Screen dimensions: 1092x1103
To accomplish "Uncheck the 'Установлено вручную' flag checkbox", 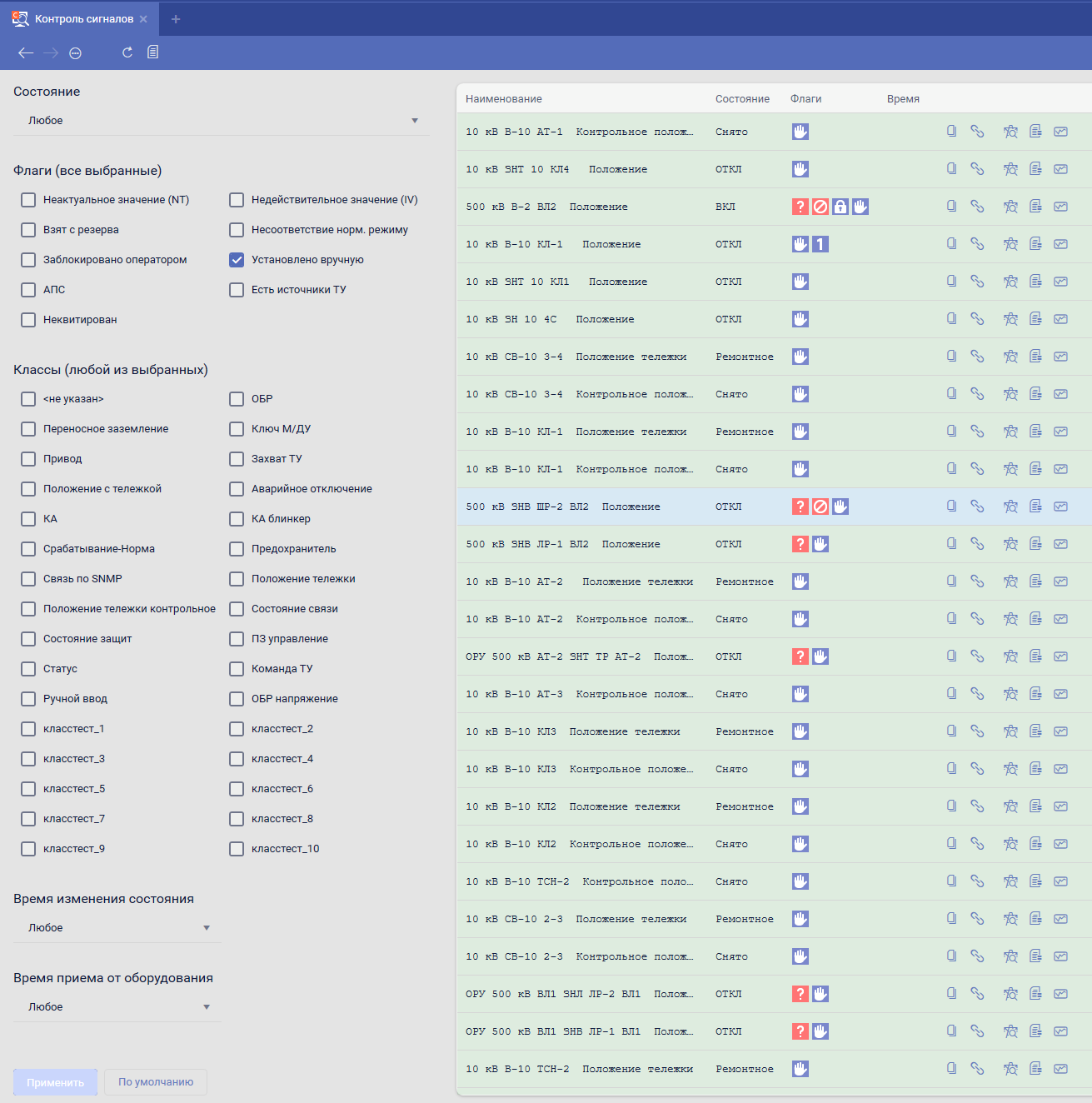I will 237,260.
